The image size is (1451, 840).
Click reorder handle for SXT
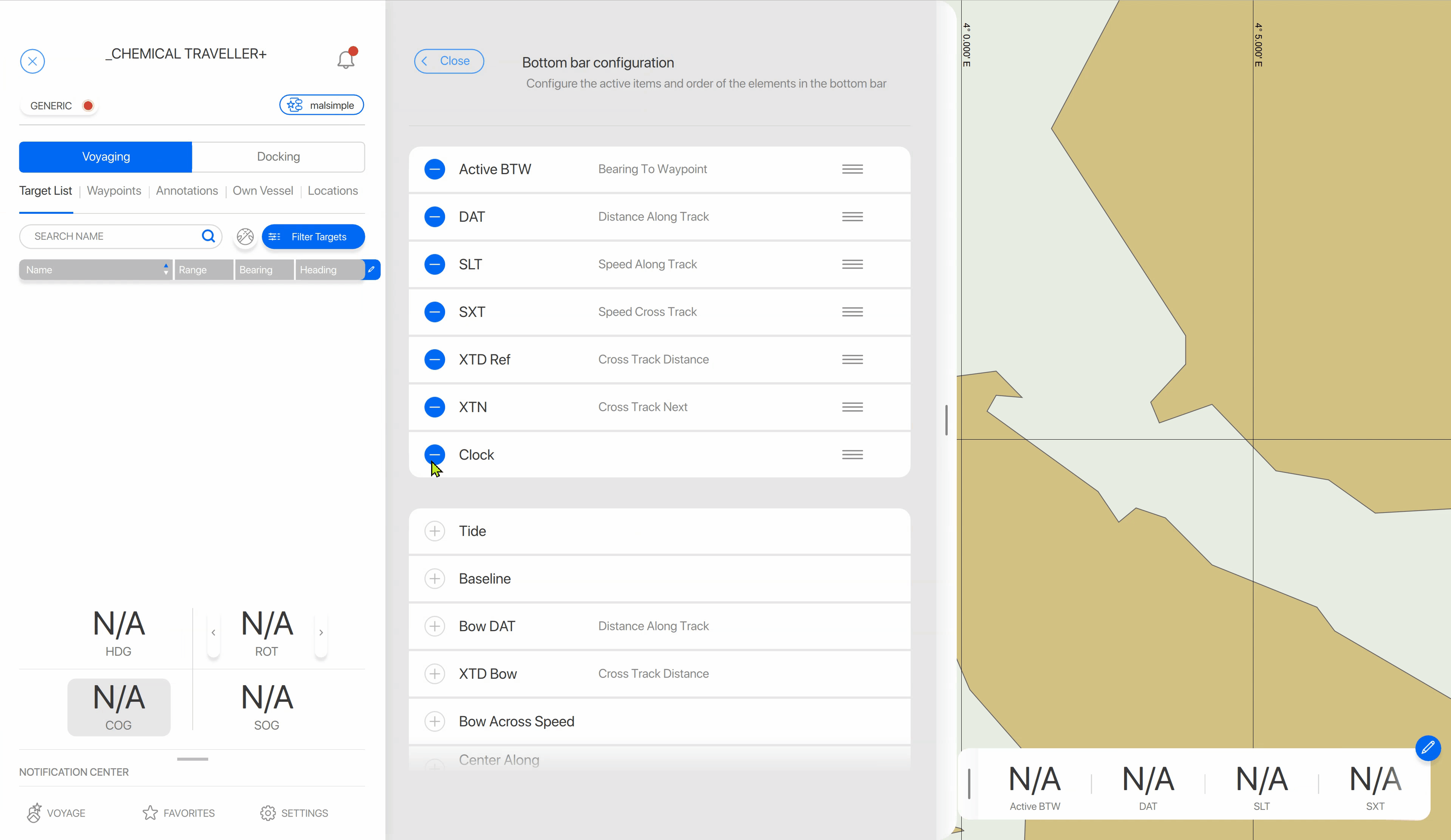point(852,312)
